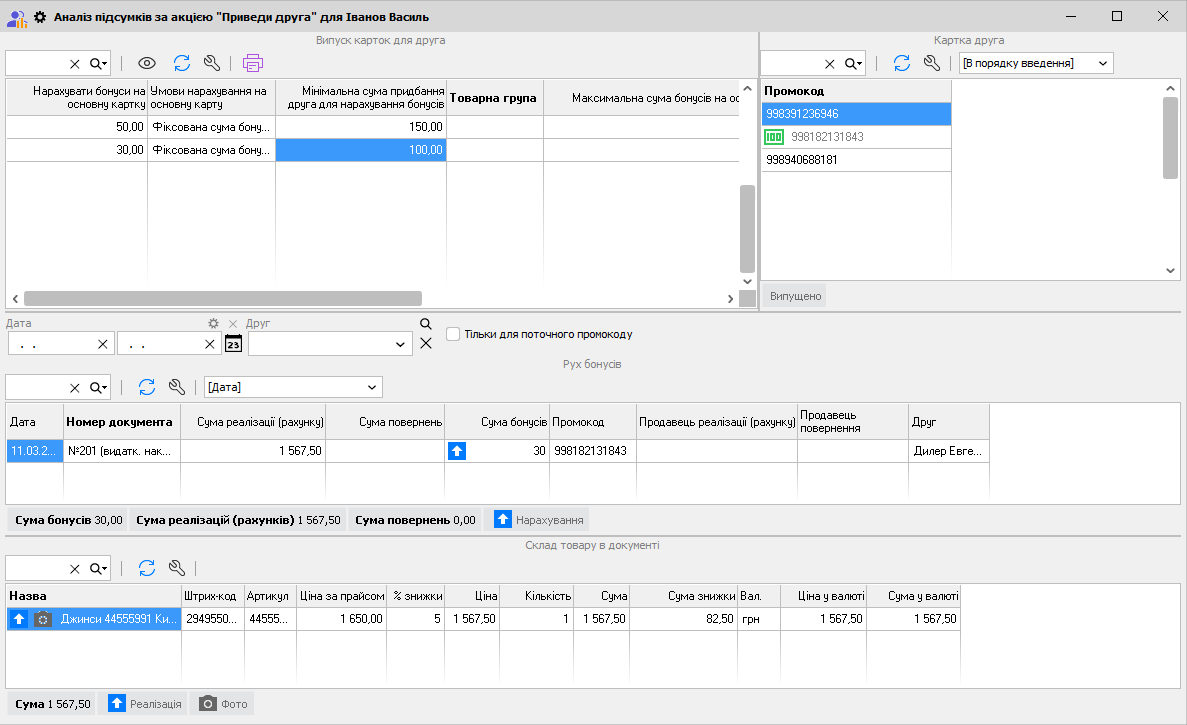Screen dimensions: 1187x725
Task: Click the Фото button
Action: 222,704
